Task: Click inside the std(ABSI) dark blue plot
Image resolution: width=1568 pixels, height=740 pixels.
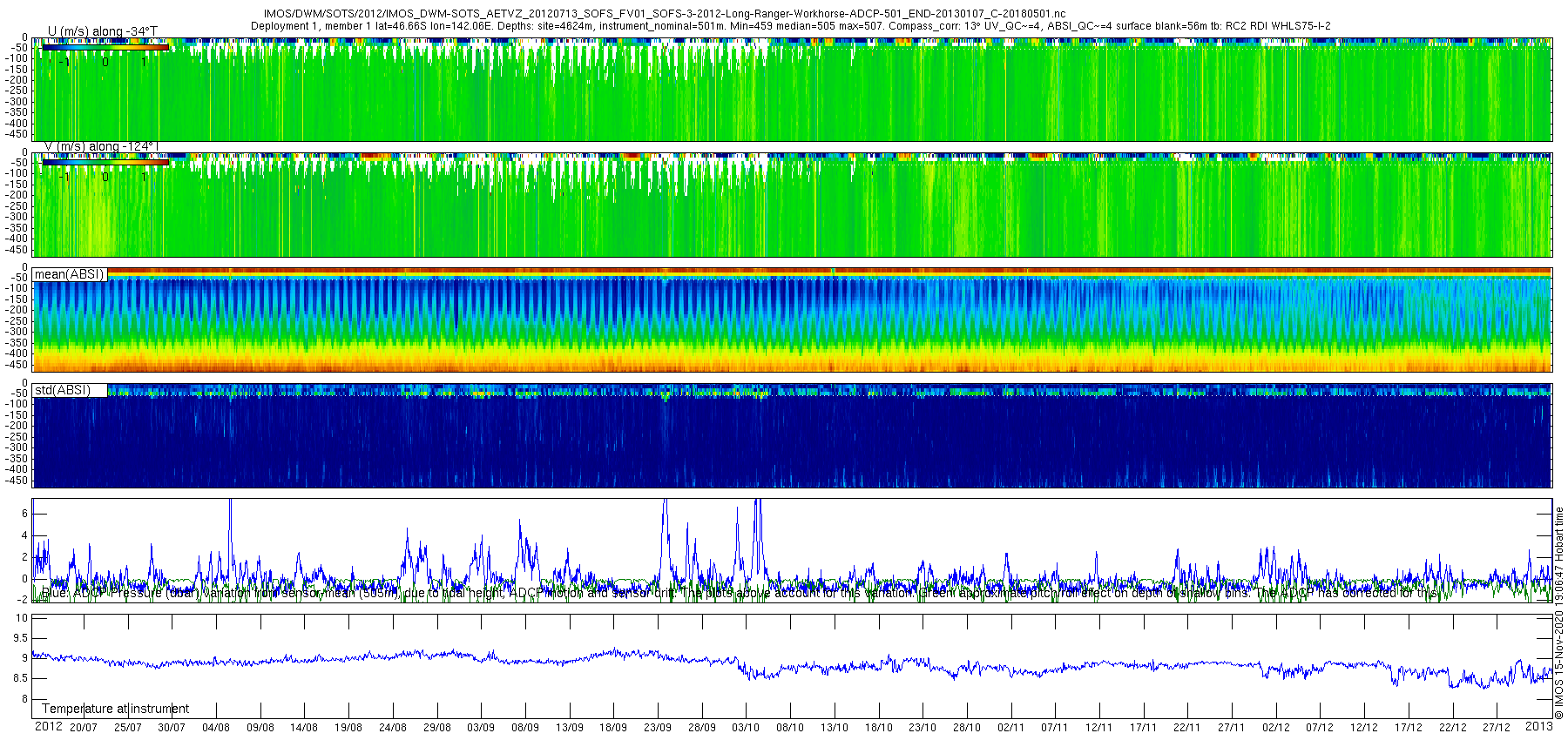Action: 792,435
